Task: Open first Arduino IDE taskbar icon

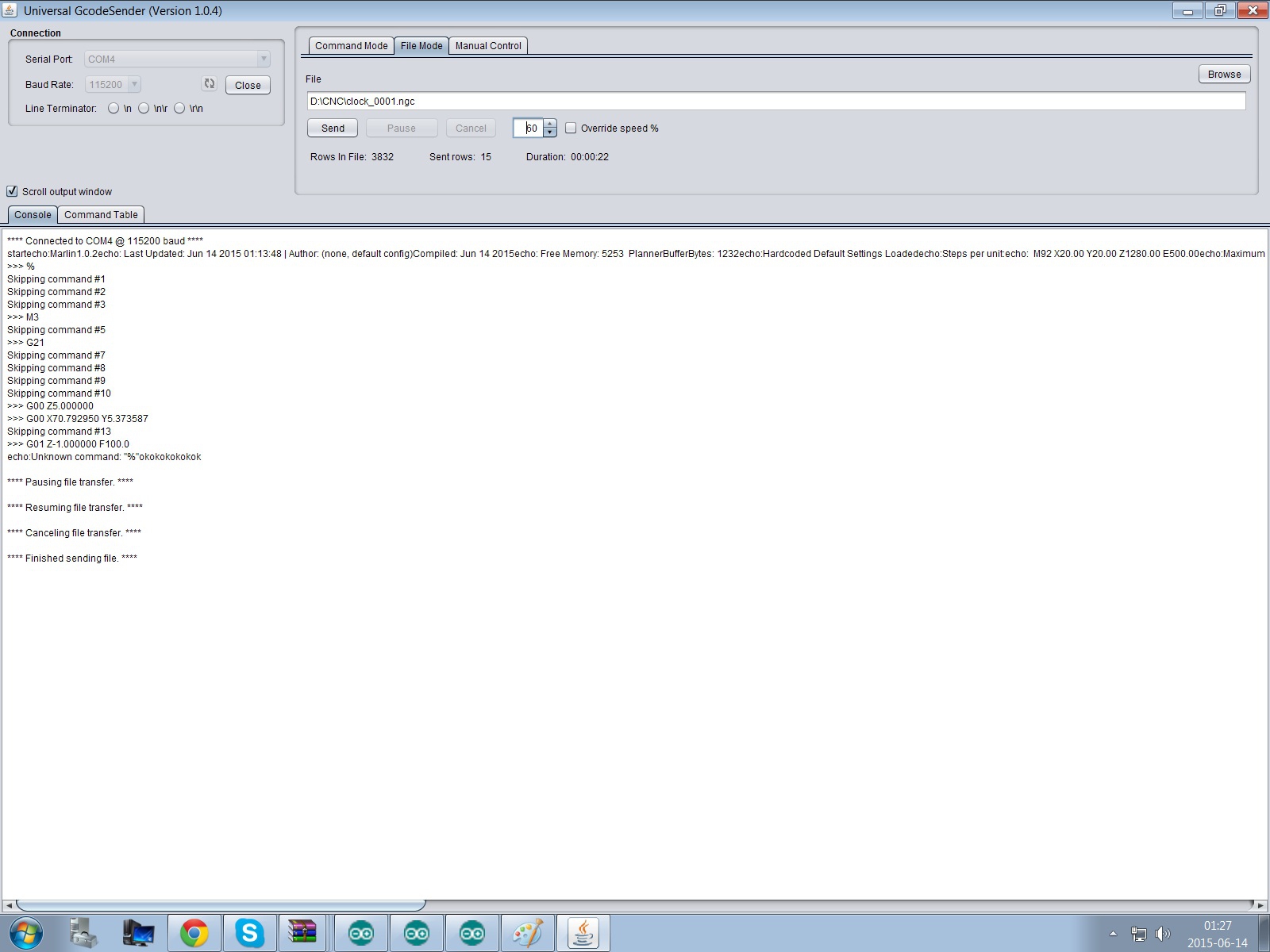Action: pos(361,933)
